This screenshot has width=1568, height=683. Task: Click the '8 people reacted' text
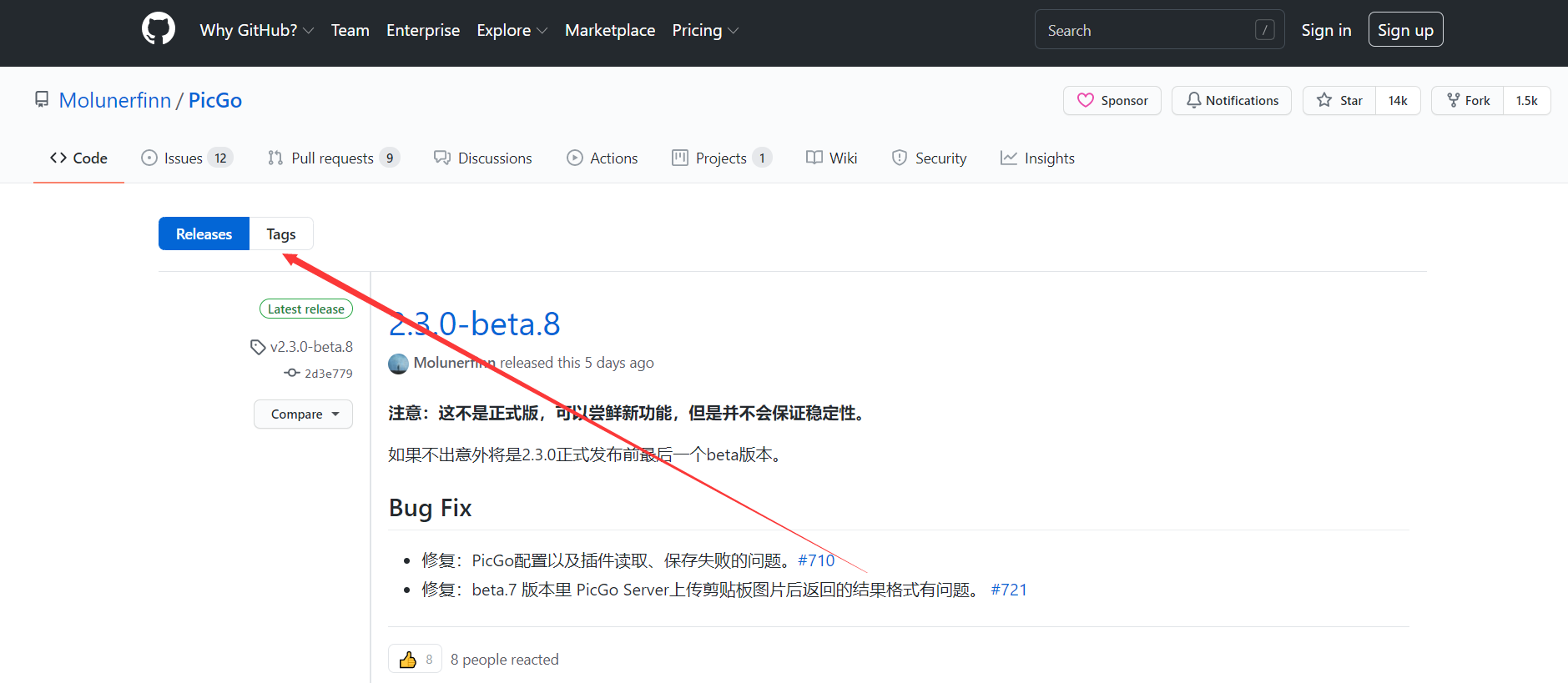coord(505,660)
